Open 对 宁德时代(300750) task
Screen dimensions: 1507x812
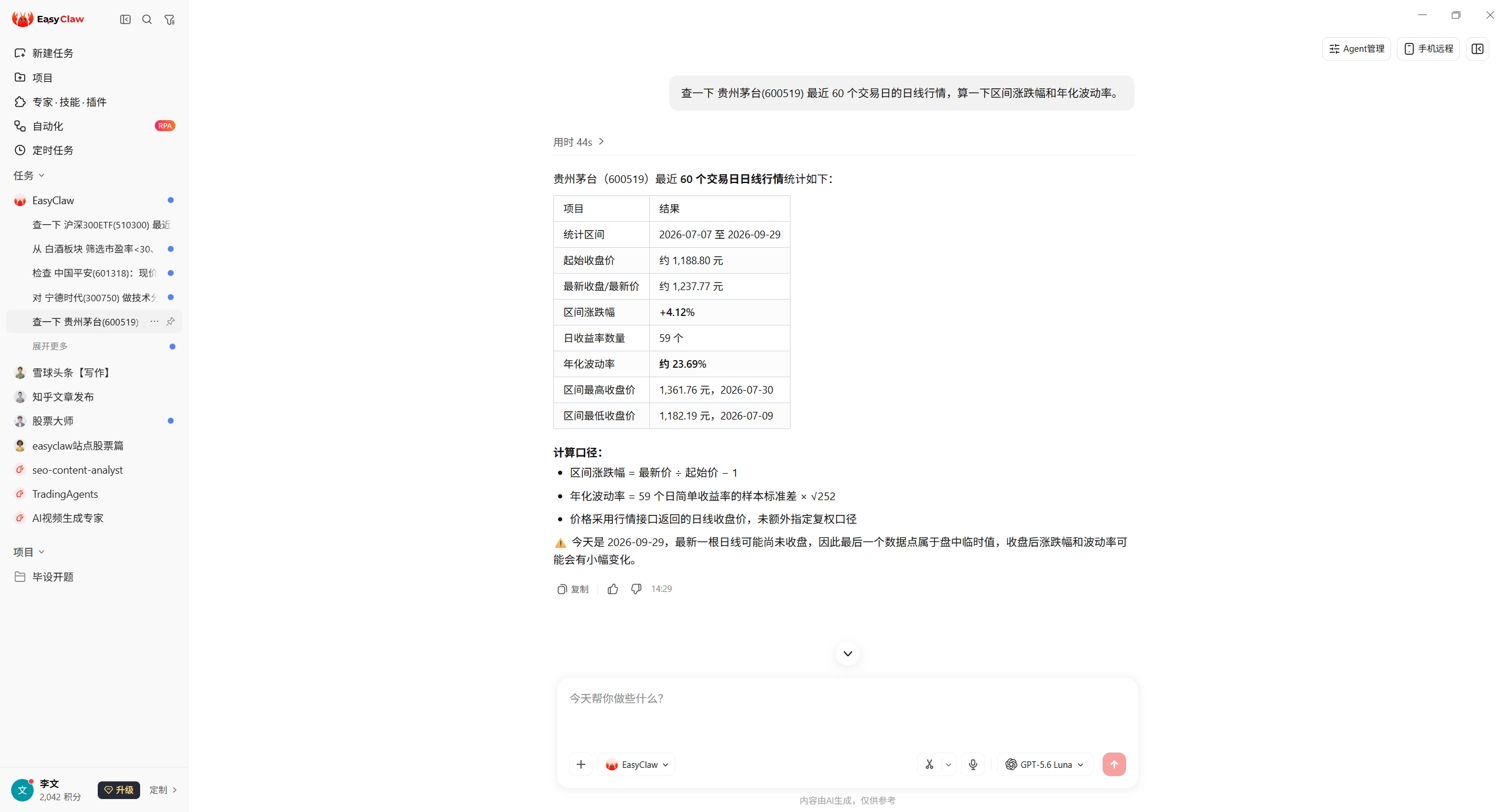click(94, 298)
